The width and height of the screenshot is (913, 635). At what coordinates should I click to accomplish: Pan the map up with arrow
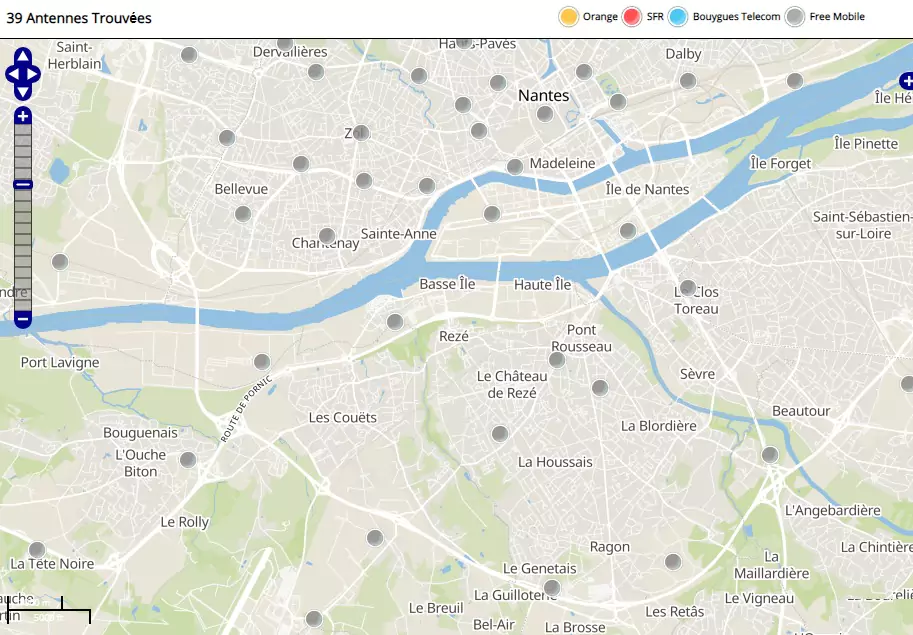point(23,56)
